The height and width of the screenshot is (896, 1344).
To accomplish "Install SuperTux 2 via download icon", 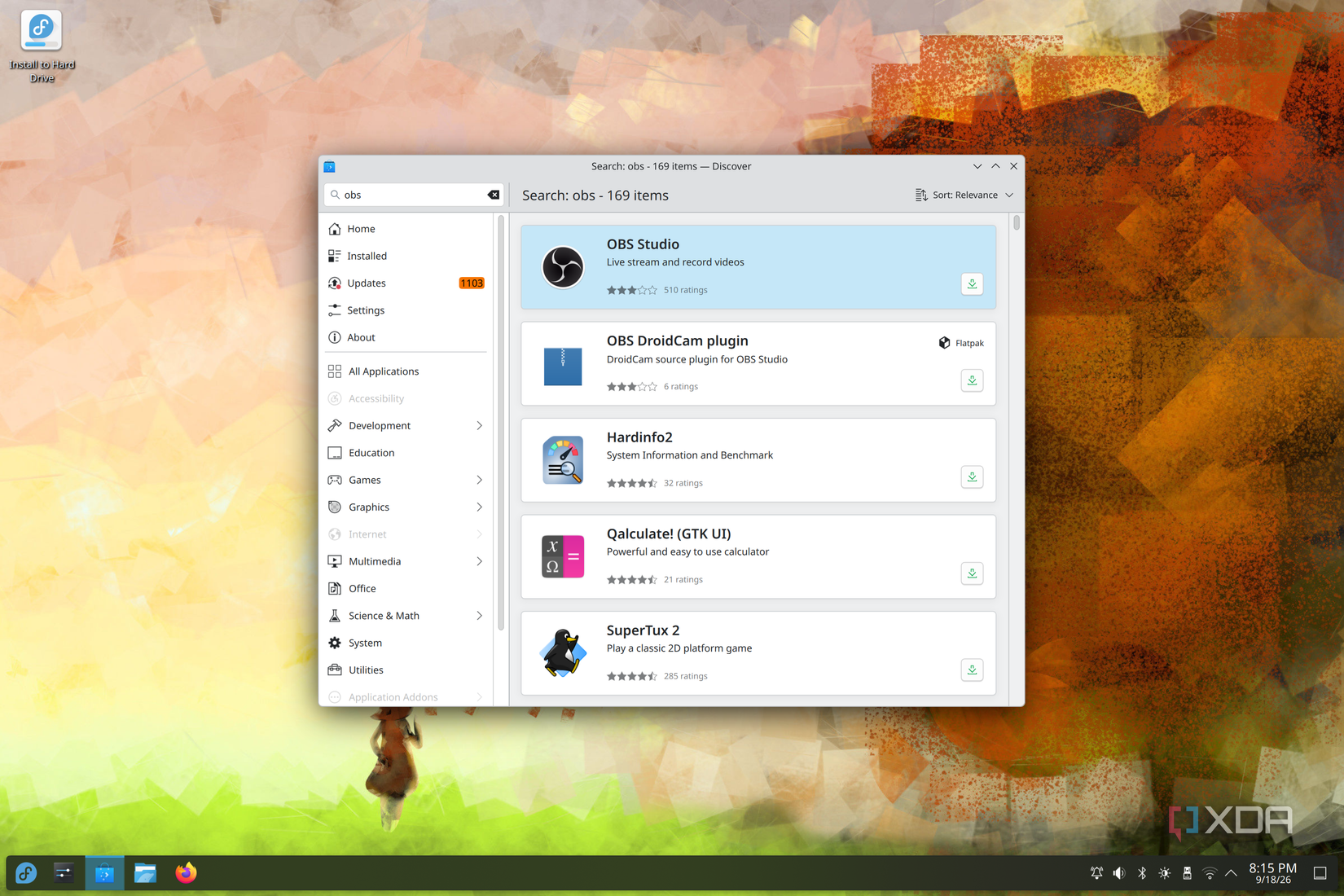I will [972, 670].
